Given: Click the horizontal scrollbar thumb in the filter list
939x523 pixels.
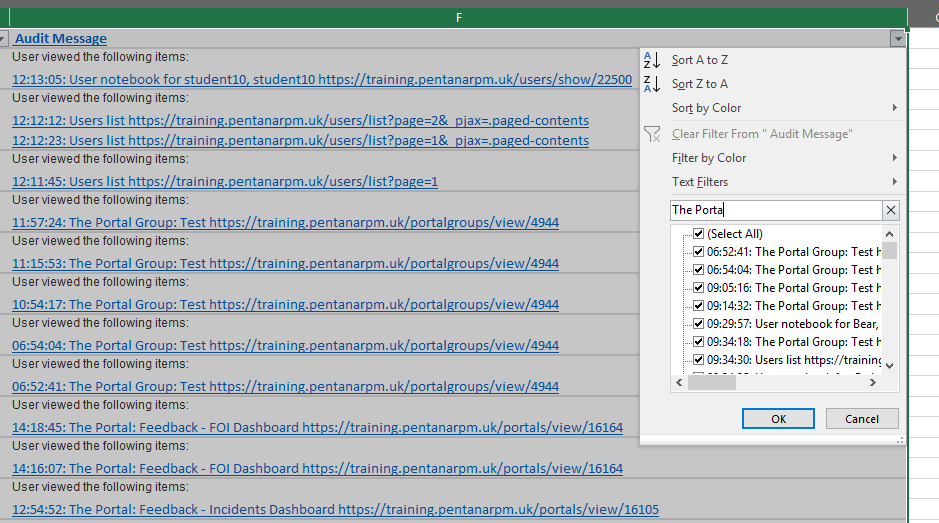Looking at the screenshot, I should (x=711, y=383).
